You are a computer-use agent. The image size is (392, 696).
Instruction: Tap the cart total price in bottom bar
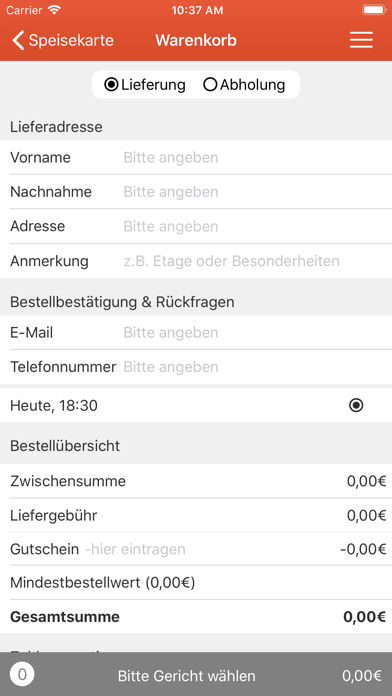click(361, 676)
